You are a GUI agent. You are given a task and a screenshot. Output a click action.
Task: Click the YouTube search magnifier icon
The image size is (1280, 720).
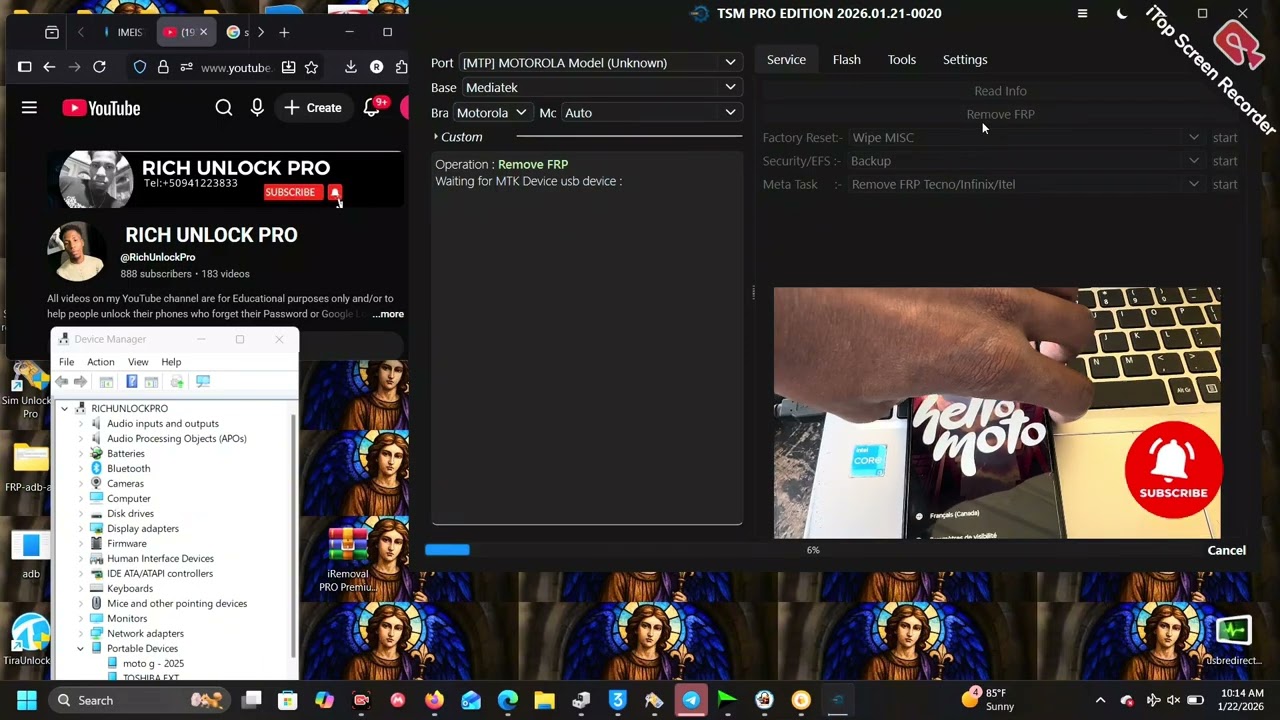pos(224,108)
